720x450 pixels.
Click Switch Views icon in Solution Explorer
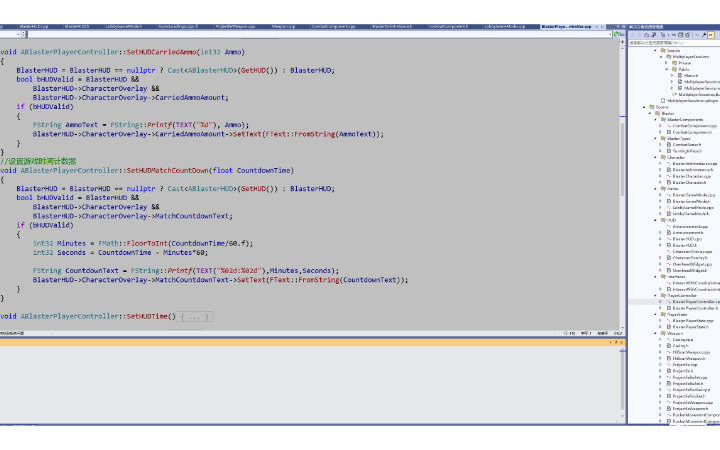coord(653,35)
